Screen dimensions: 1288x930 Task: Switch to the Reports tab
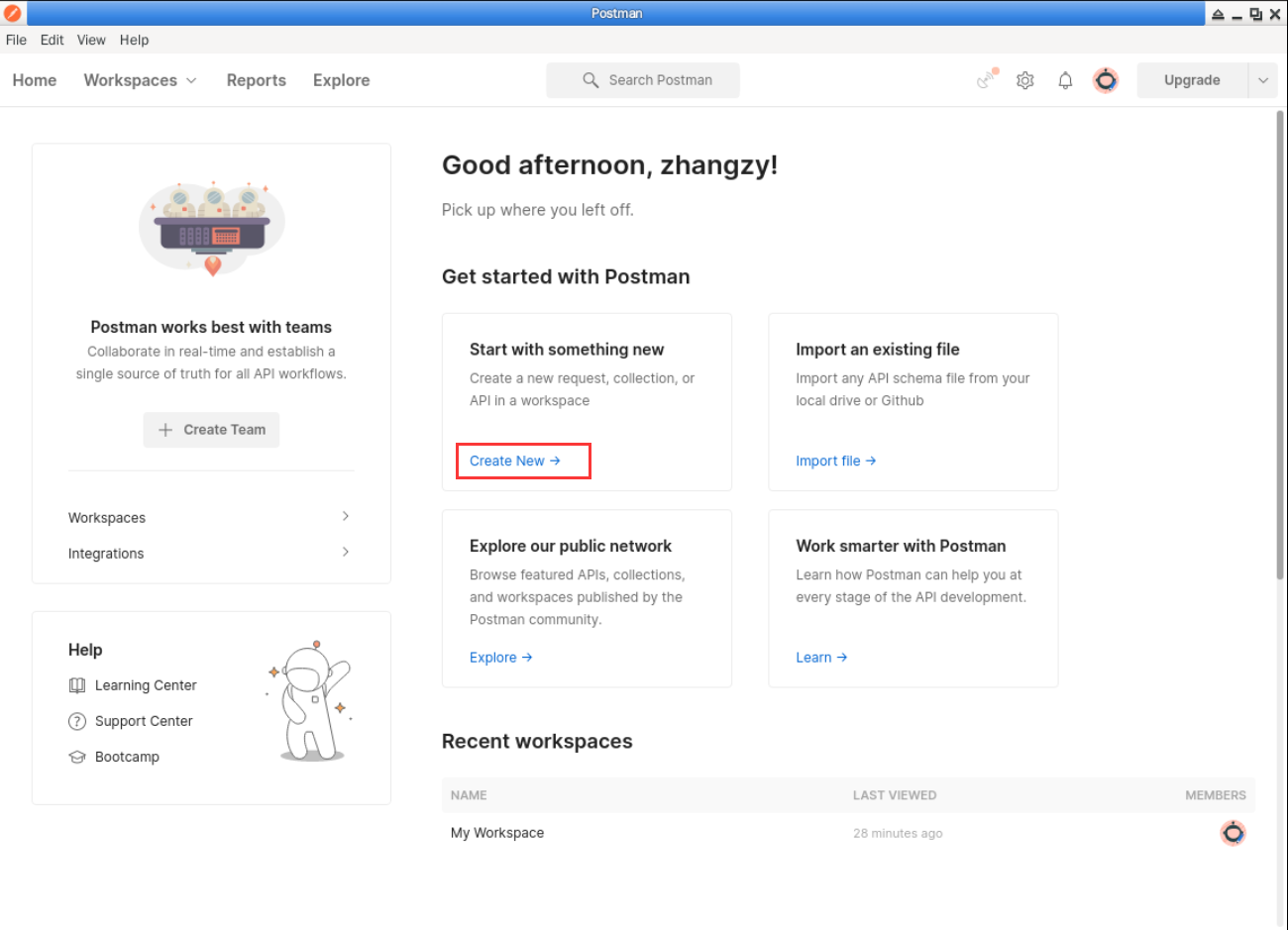click(x=256, y=80)
